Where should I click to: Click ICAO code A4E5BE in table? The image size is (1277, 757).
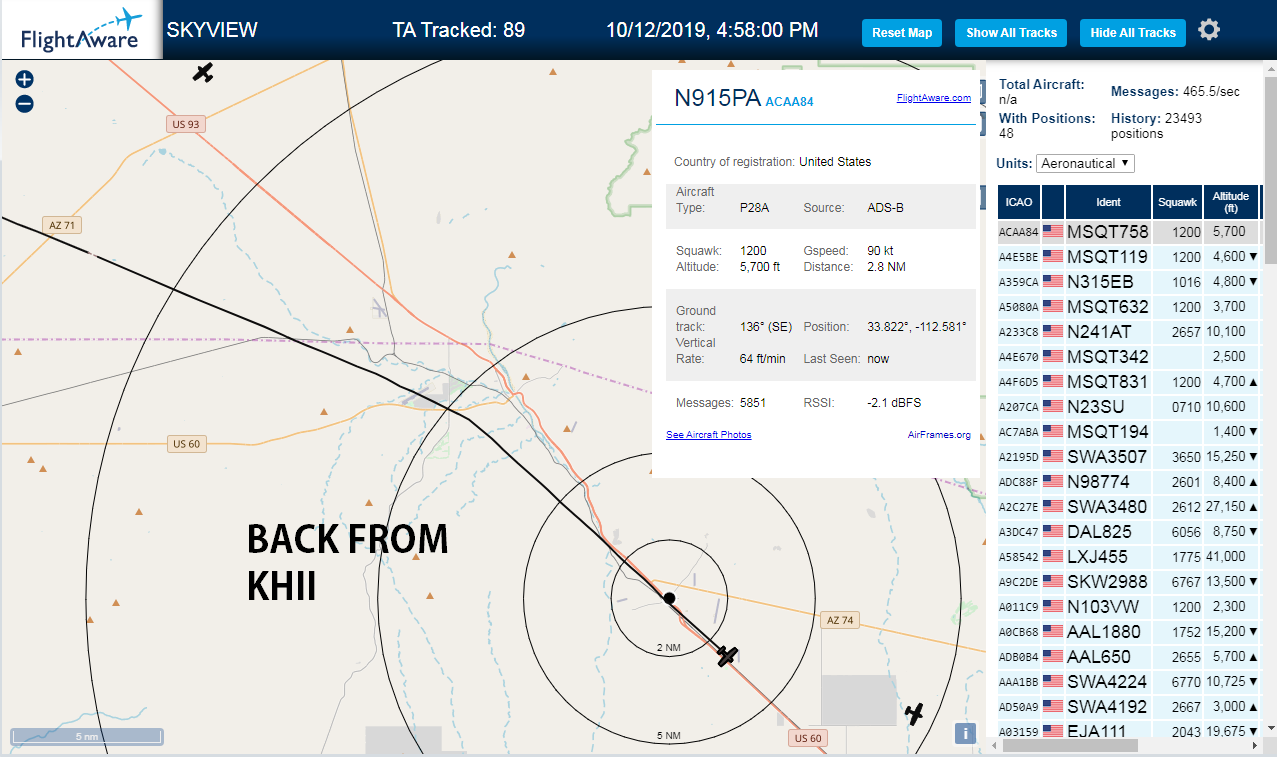click(x=1019, y=257)
